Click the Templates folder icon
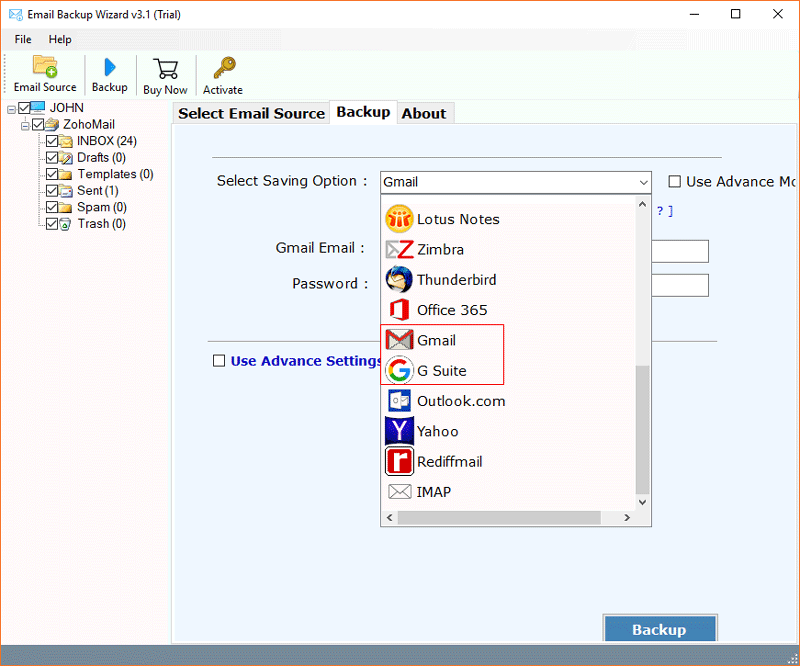800x666 pixels. [65, 174]
